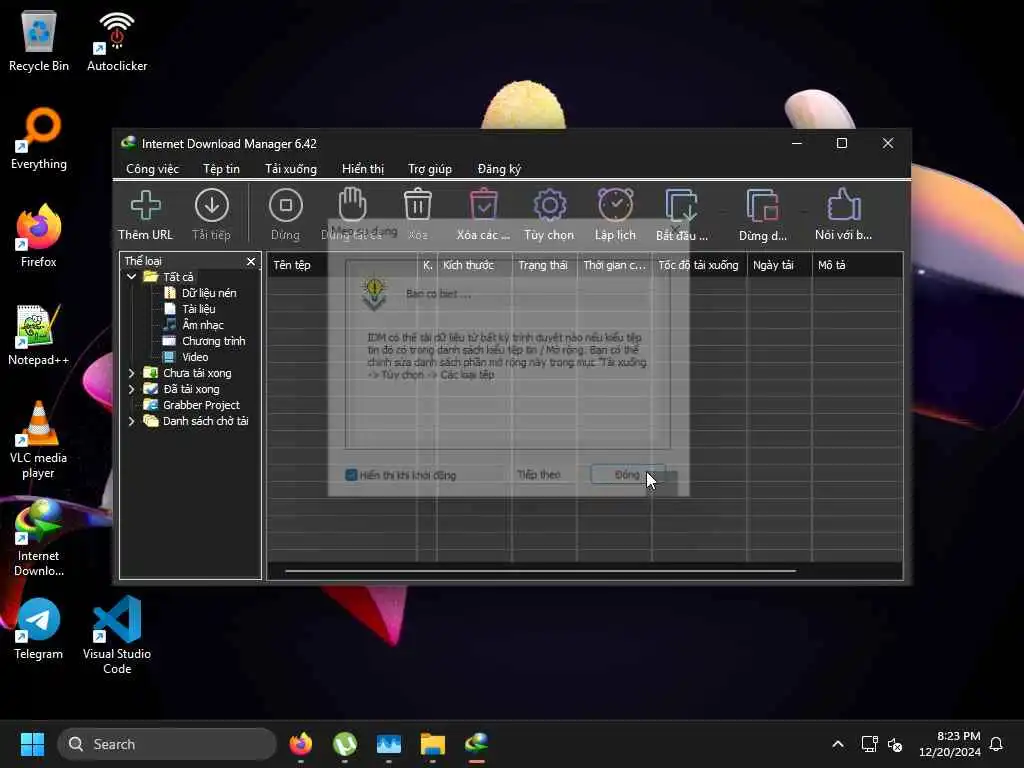Click the taskbar Search box
Screen dimensions: 1024x768
167,744
